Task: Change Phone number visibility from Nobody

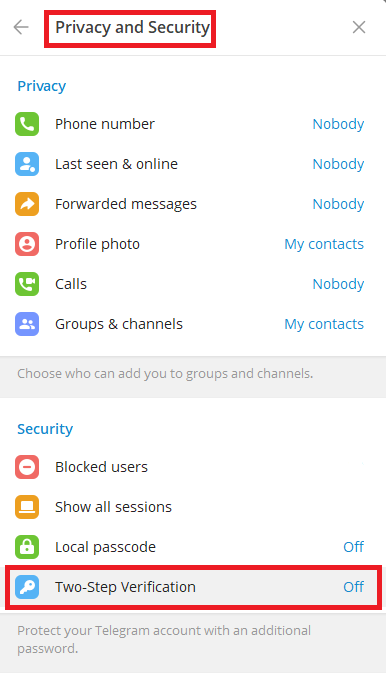Action: 338,124
